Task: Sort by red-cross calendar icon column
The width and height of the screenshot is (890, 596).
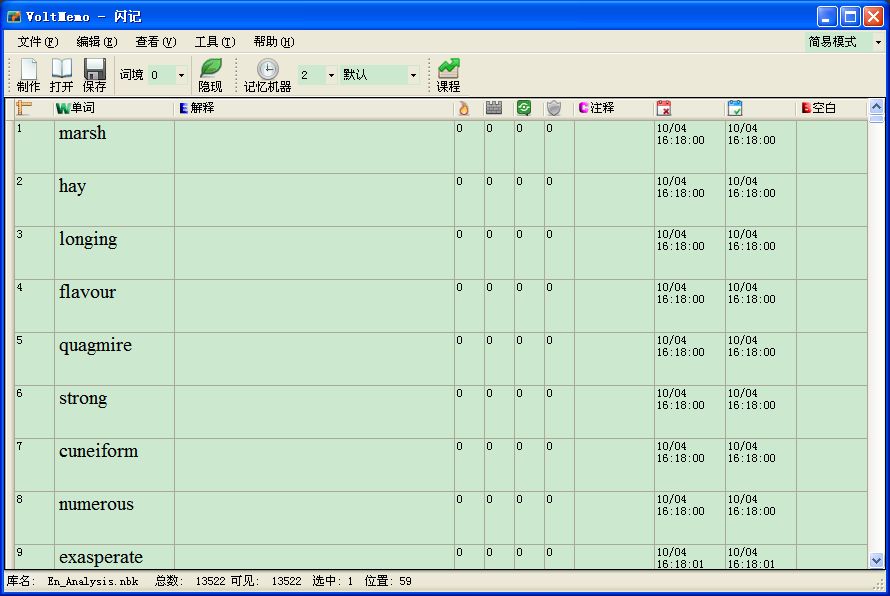Action: [664, 108]
